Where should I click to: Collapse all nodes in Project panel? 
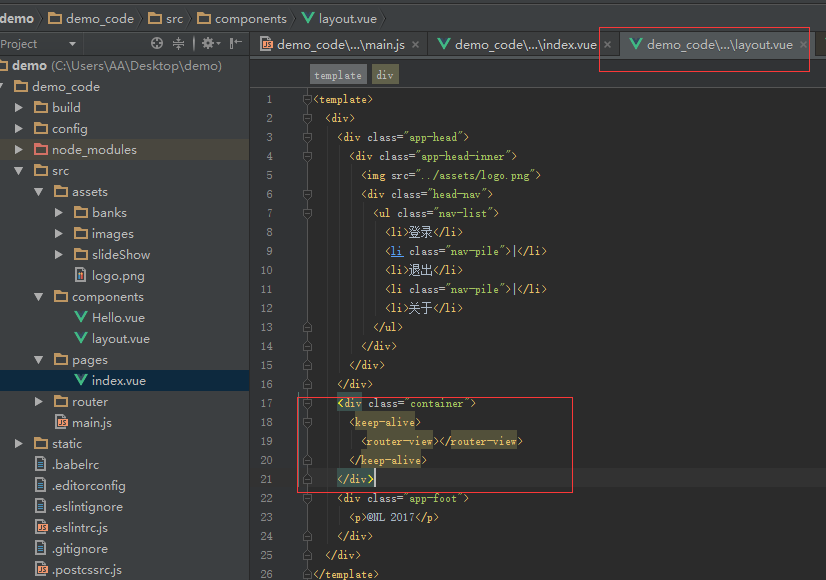[179, 43]
